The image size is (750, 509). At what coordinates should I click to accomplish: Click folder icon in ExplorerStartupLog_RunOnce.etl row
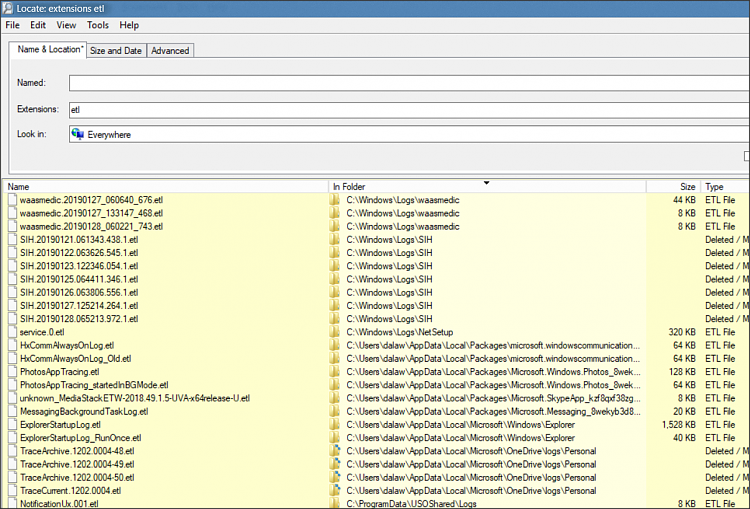click(x=335, y=438)
